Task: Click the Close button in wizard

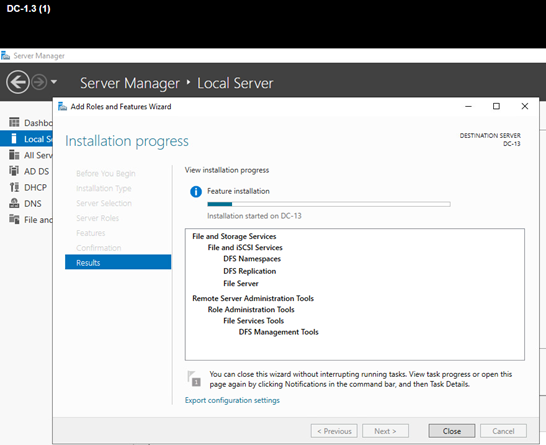Action: coord(452,431)
